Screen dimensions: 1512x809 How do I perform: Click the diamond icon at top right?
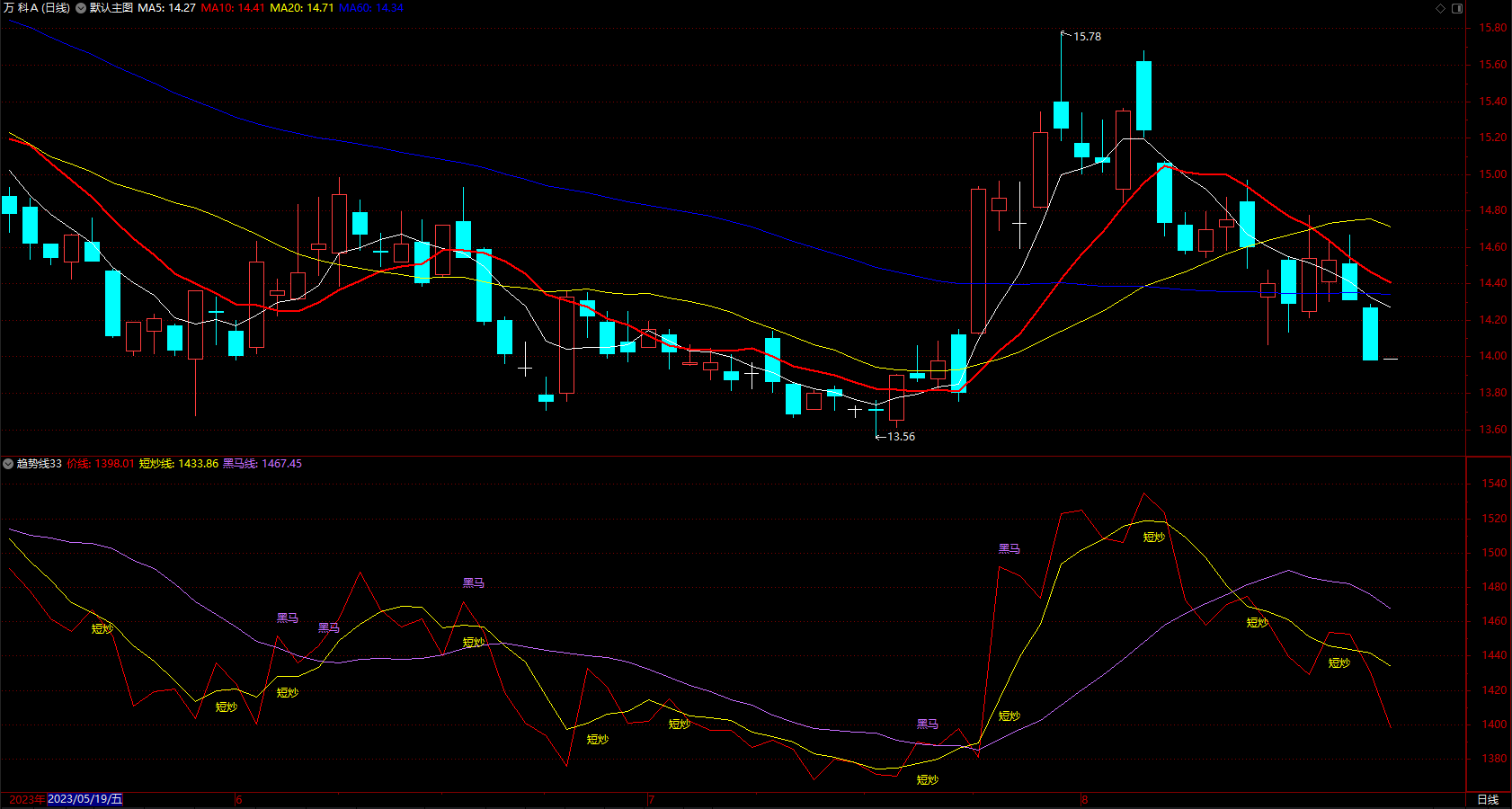tap(1440, 8)
